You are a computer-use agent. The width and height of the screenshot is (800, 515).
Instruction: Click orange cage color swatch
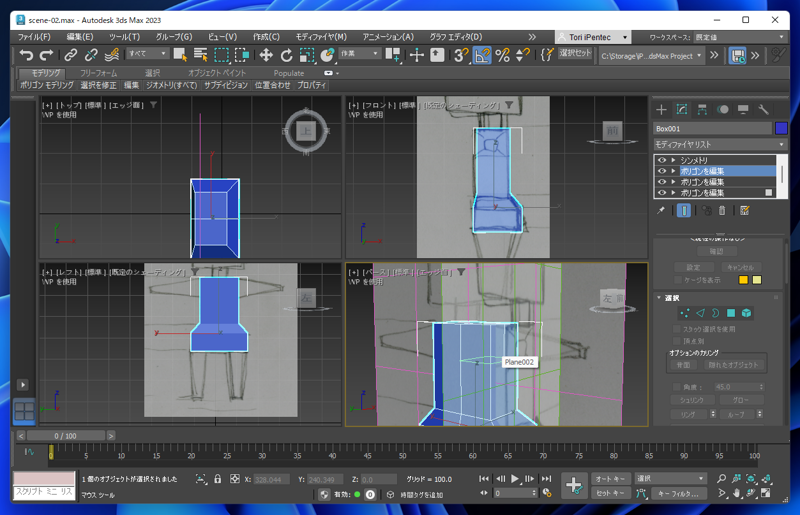coord(743,280)
